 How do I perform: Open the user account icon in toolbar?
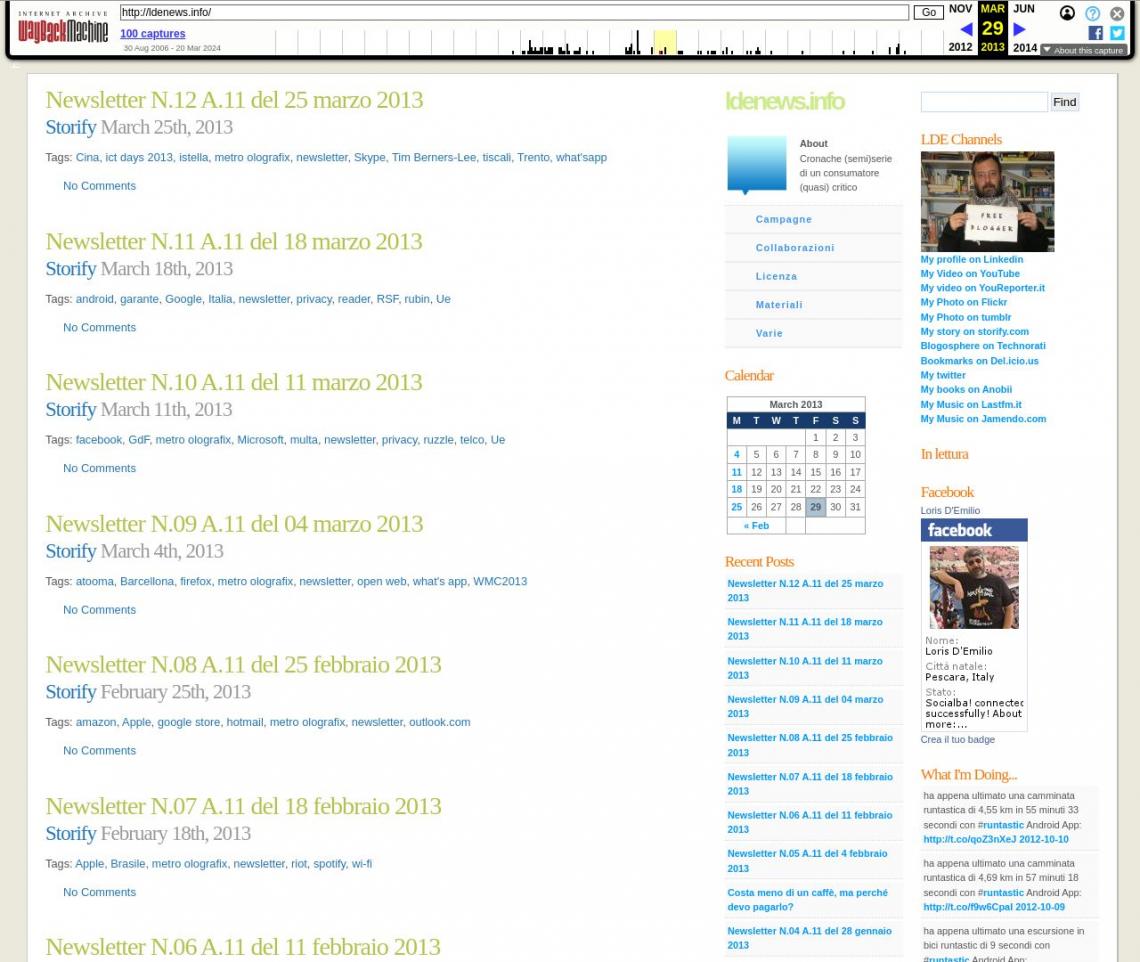[1067, 13]
